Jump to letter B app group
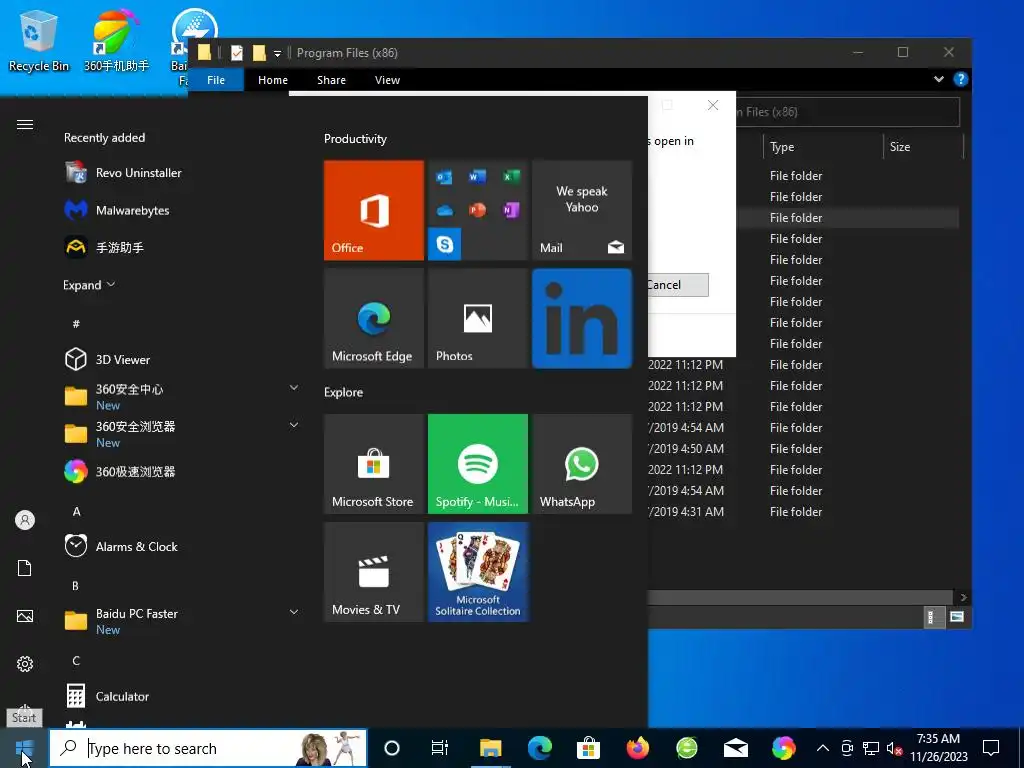Screen dimensions: 1024x768 pyautogui.click(x=76, y=586)
